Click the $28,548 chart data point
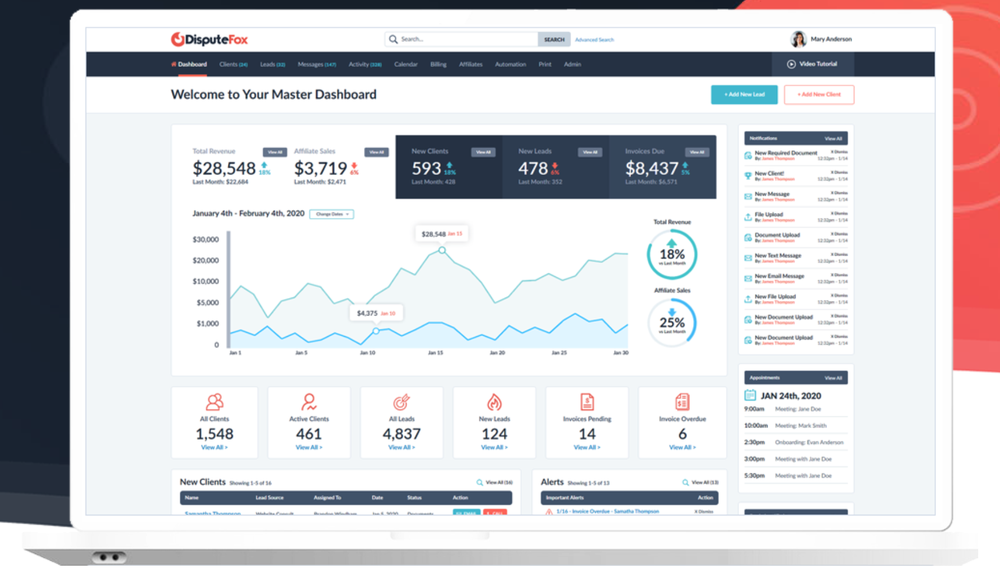The height and width of the screenshot is (584, 1000). point(442,251)
